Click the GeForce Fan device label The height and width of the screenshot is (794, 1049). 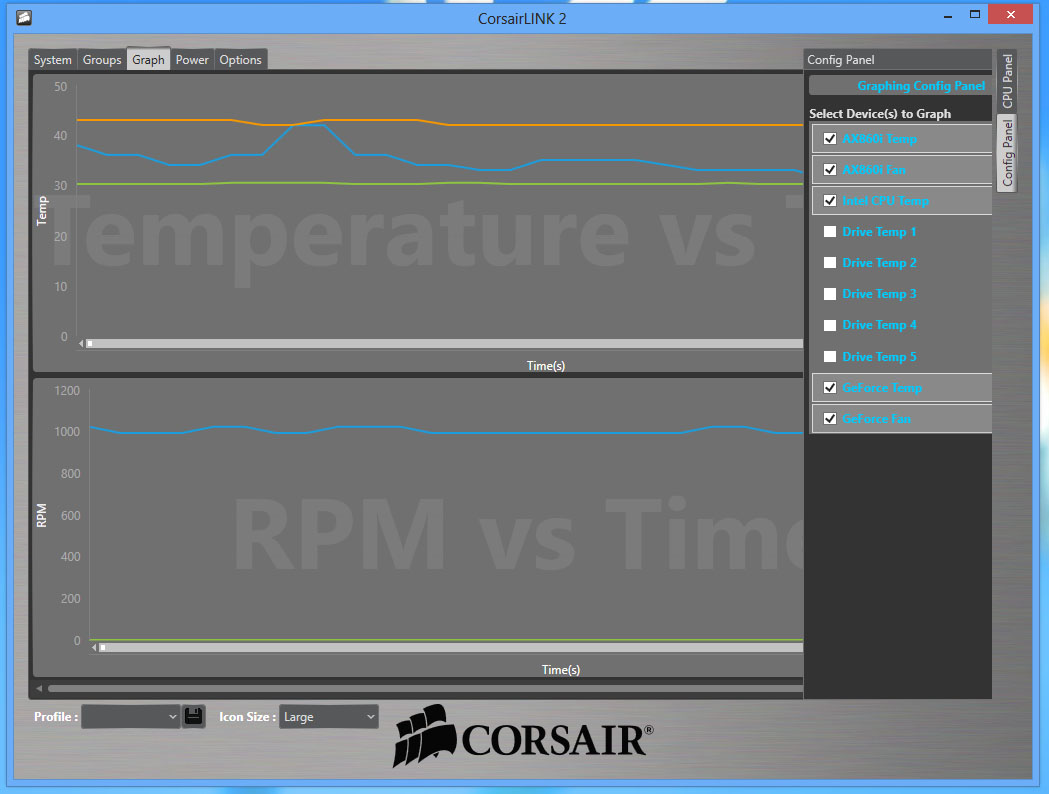click(x=876, y=419)
